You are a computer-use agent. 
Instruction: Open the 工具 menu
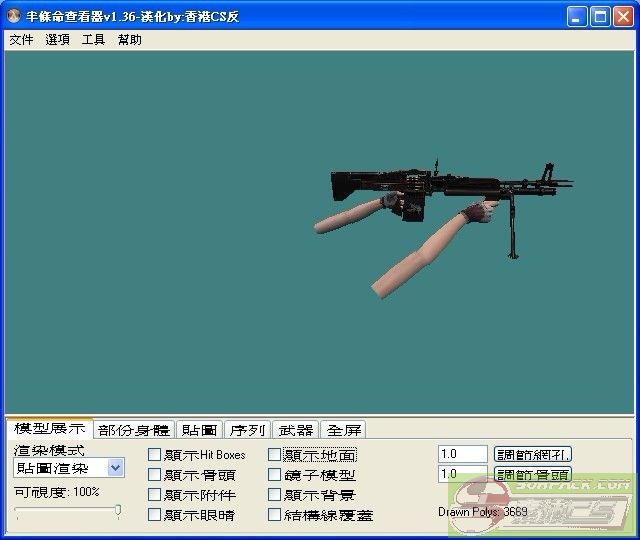93,40
